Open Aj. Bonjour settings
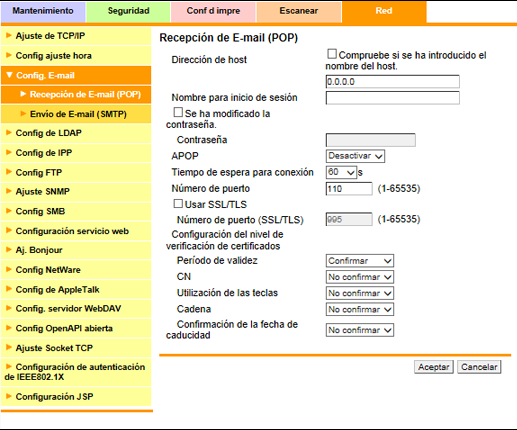 click(x=76, y=250)
